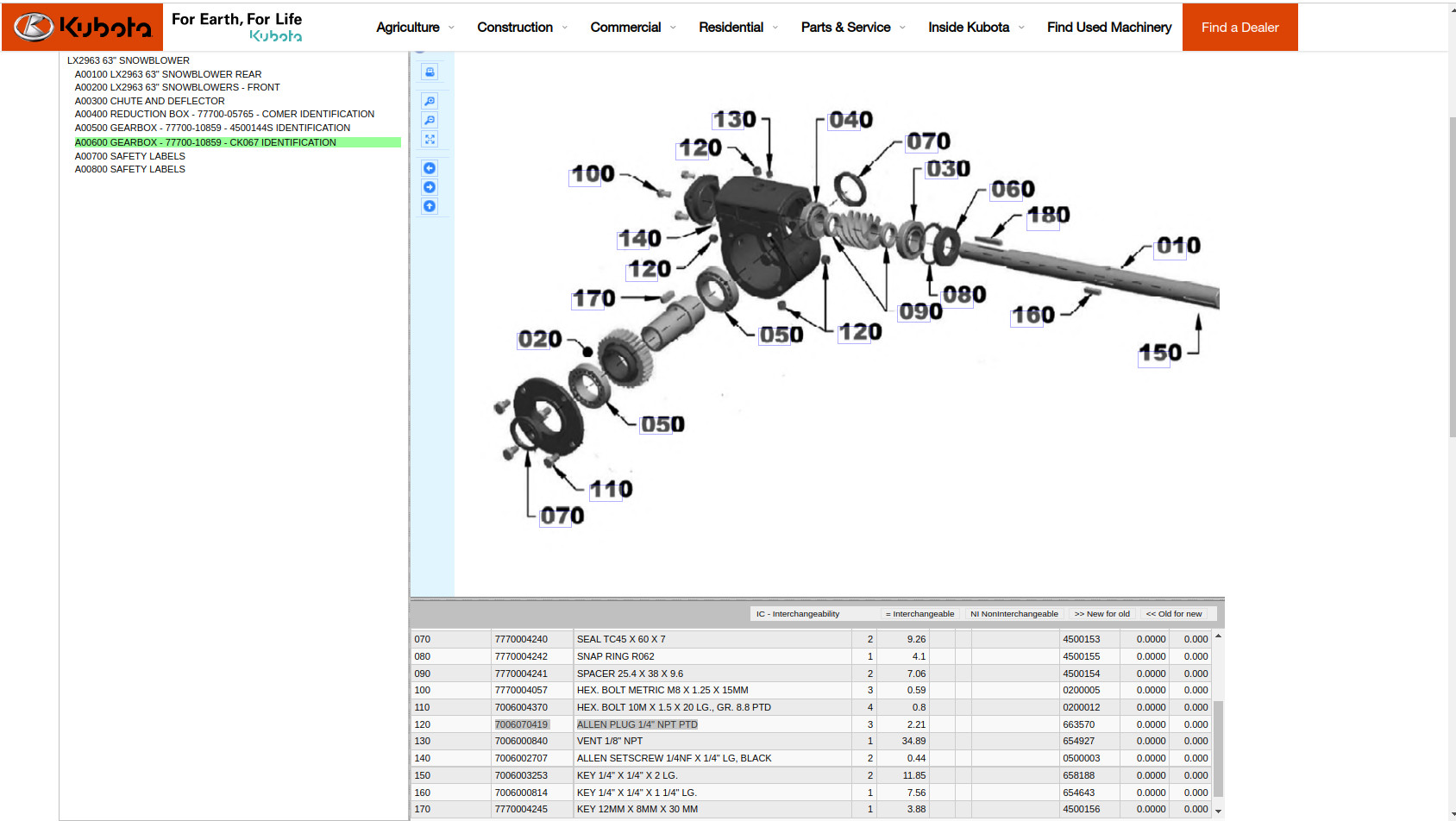Select part number 7770004240

click(521, 639)
